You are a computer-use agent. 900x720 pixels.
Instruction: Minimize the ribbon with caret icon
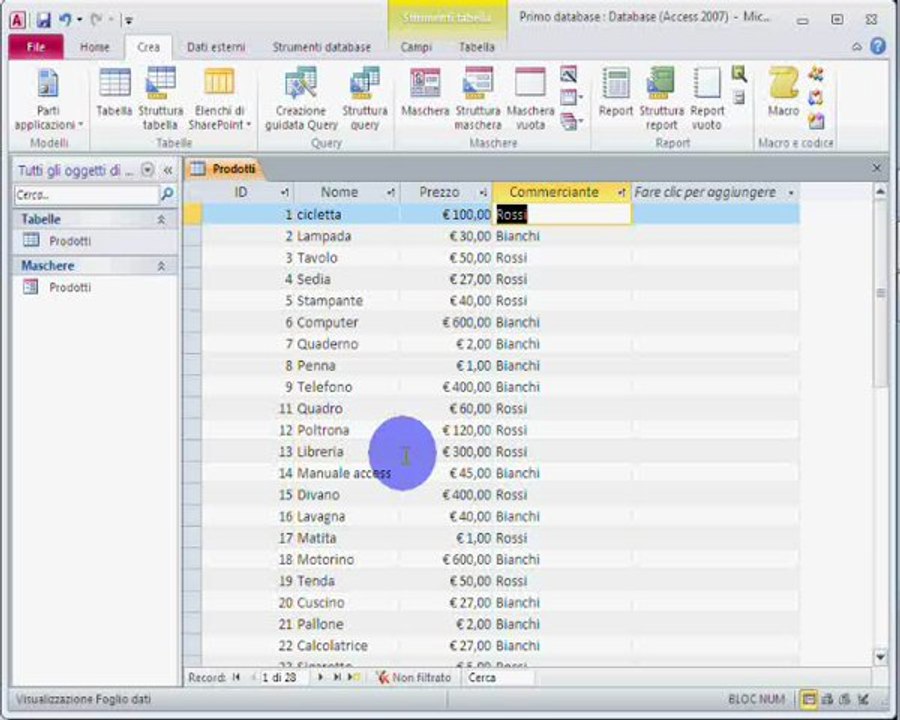[856, 47]
